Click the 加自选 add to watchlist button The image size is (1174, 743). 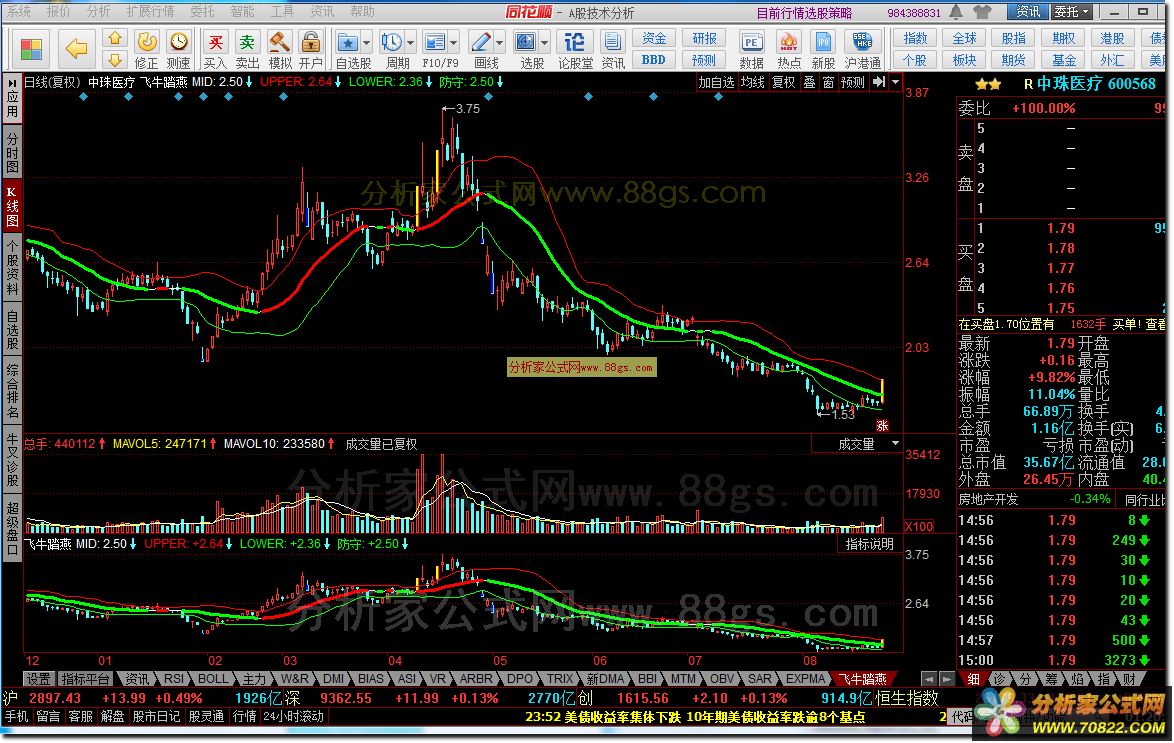717,82
